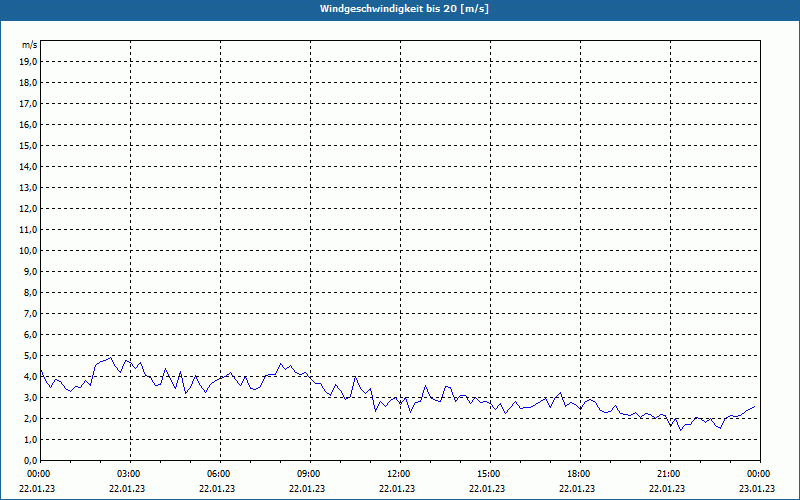Click the 11,0 y-axis label
The width and height of the screenshot is (800, 500).
pyautogui.click(x=28, y=230)
